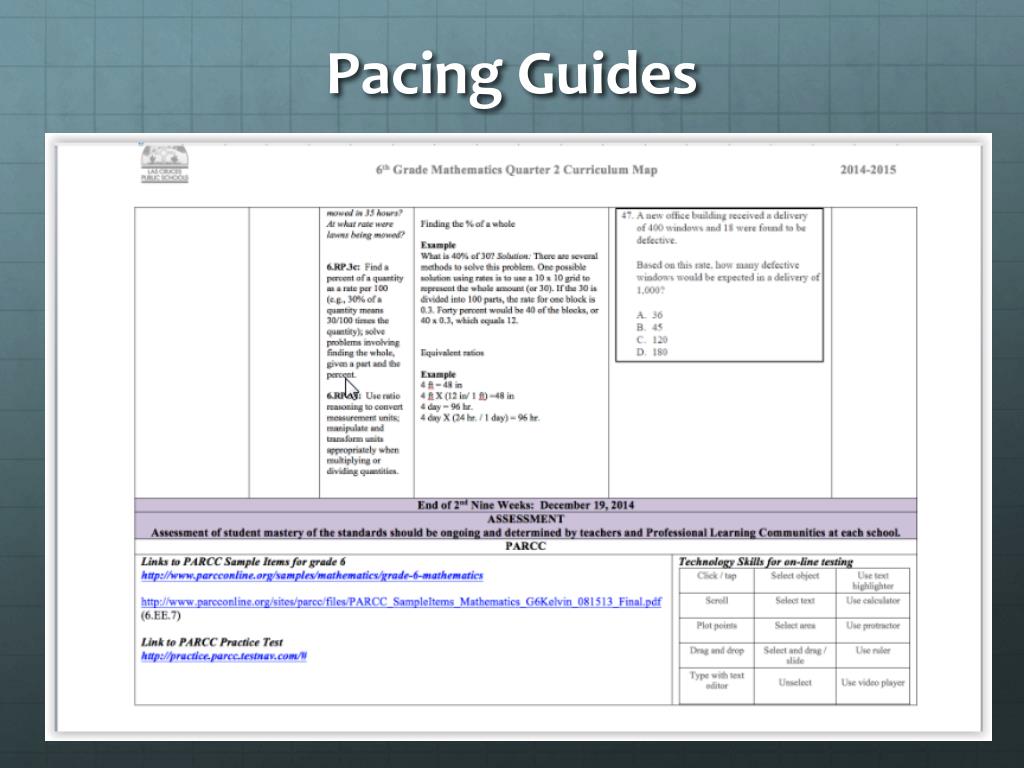Click the End of 2nd Nine Weeks row
This screenshot has width=1024, height=768.
click(526, 505)
